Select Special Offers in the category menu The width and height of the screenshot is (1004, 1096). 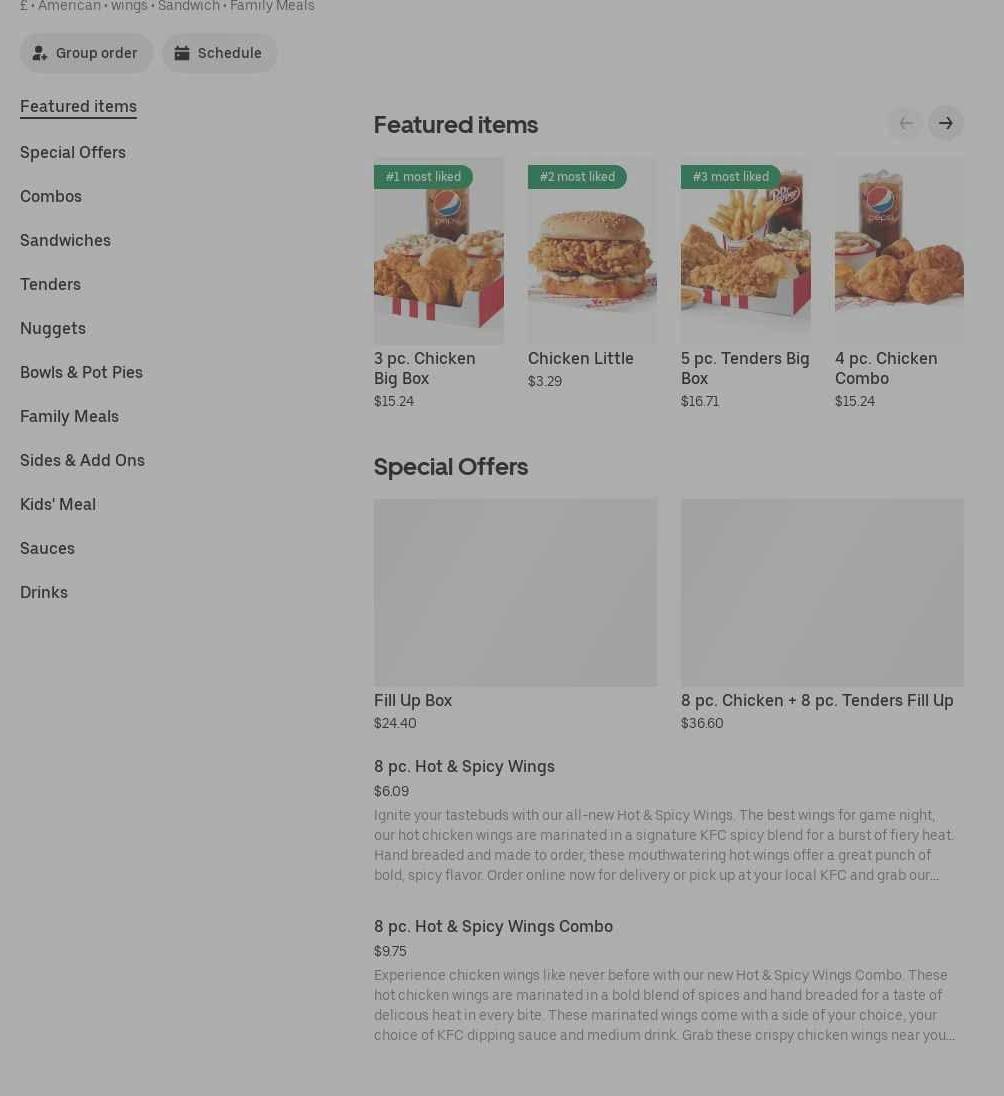73,152
